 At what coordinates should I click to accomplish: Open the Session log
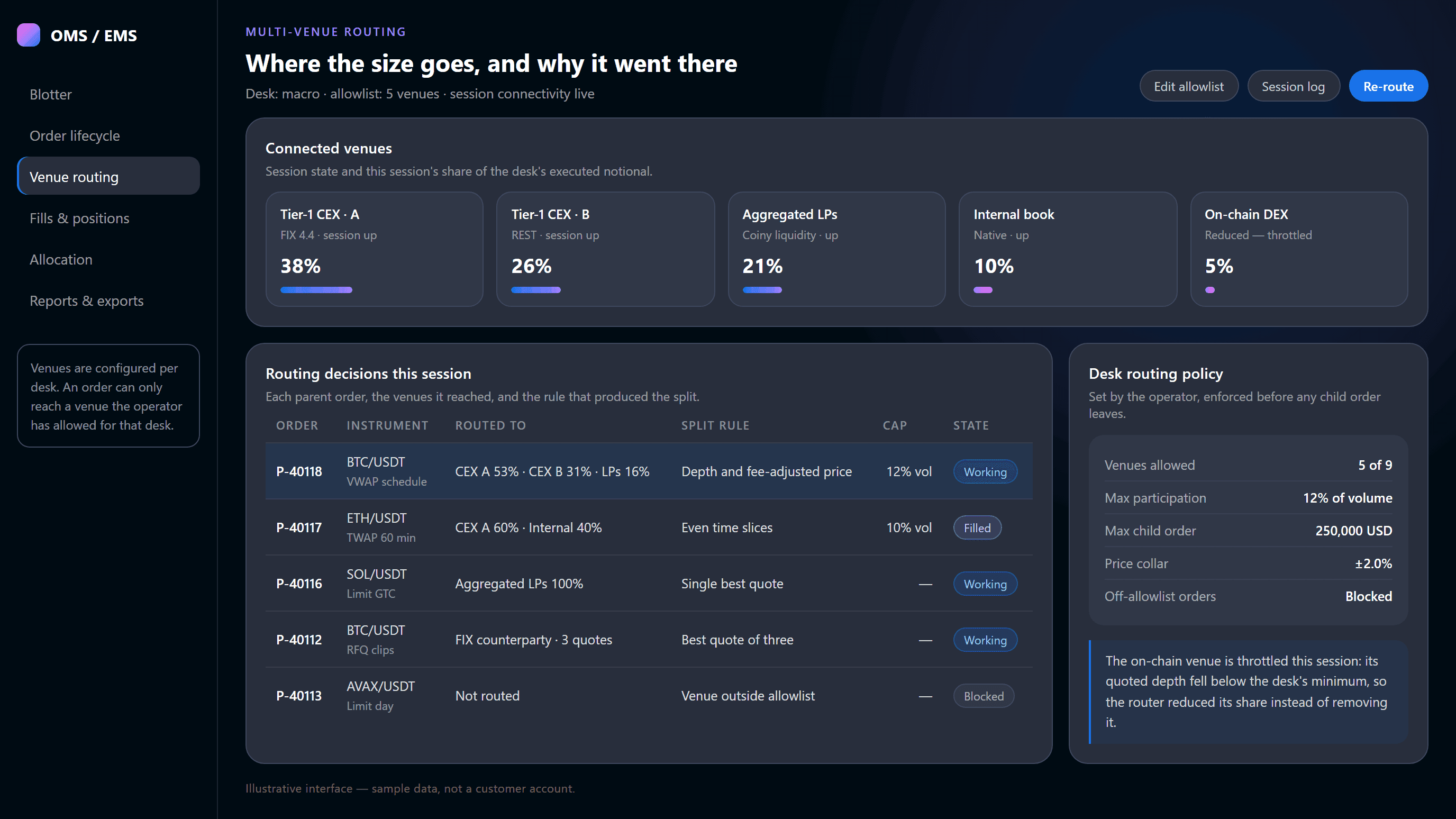(x=1293, y=86)
